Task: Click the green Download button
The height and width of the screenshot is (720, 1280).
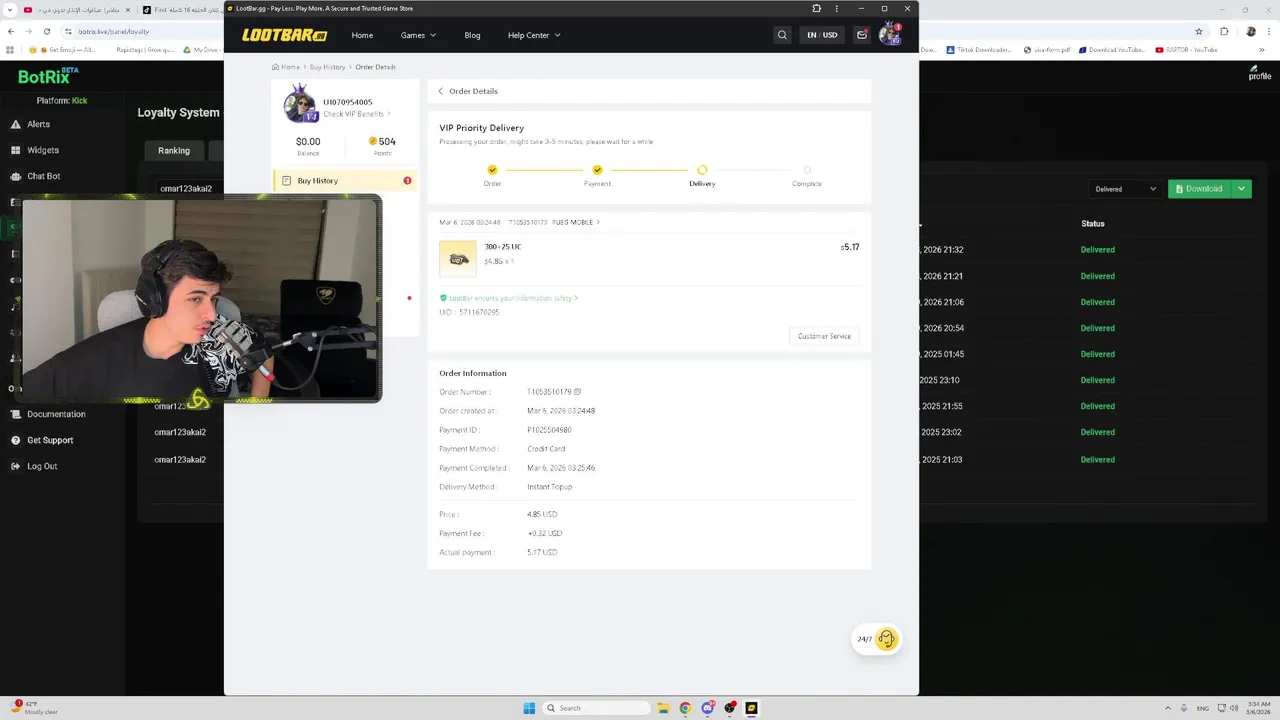Action: tap(1199, 189)
